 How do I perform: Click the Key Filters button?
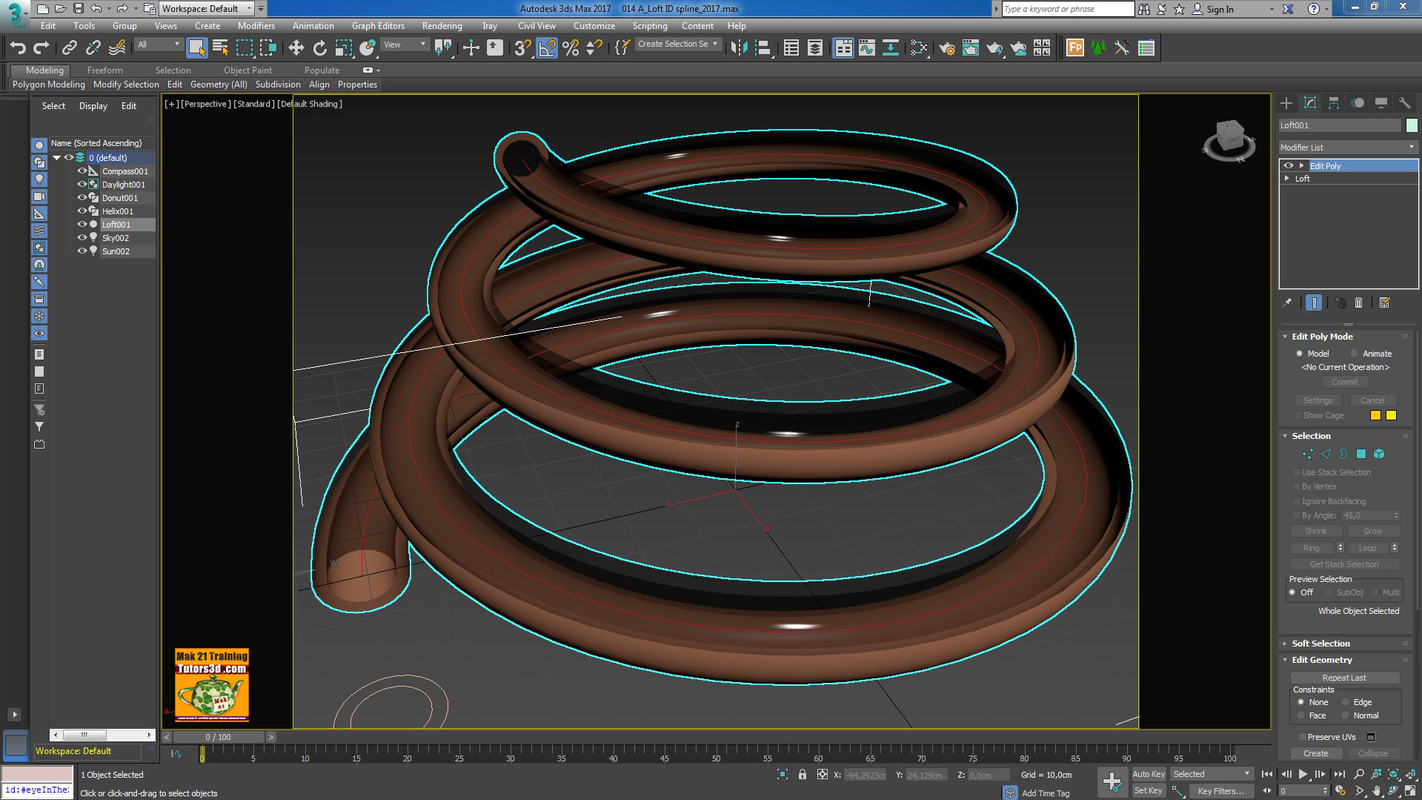pos(1220,791)
